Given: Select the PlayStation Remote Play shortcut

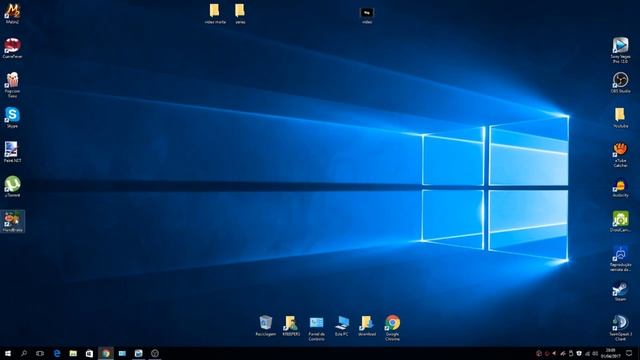Looking at the screenshot, I should (x=620, y=259).
